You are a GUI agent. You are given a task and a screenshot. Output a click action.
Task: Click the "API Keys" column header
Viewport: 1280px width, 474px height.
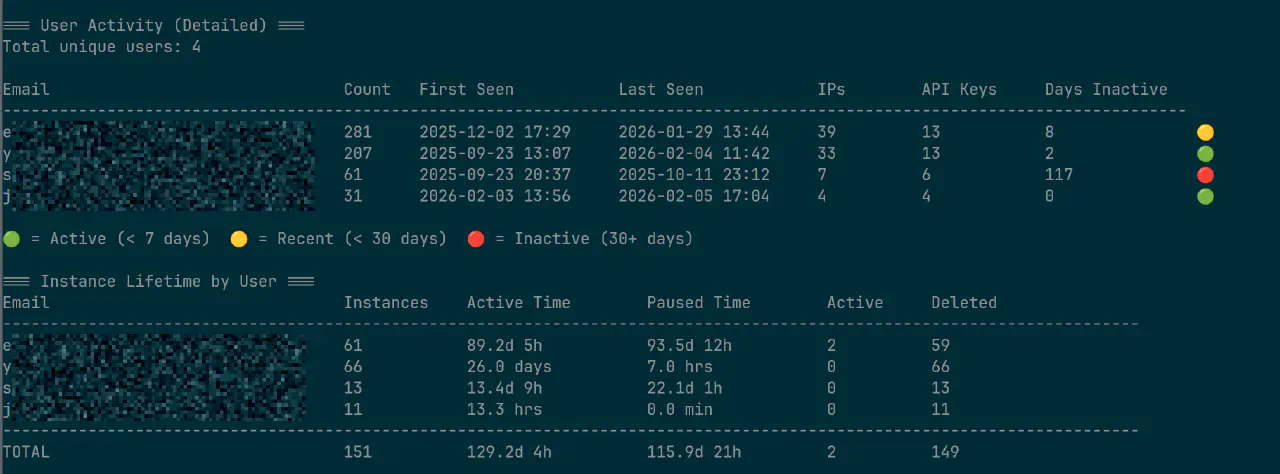tap(959, 90)
